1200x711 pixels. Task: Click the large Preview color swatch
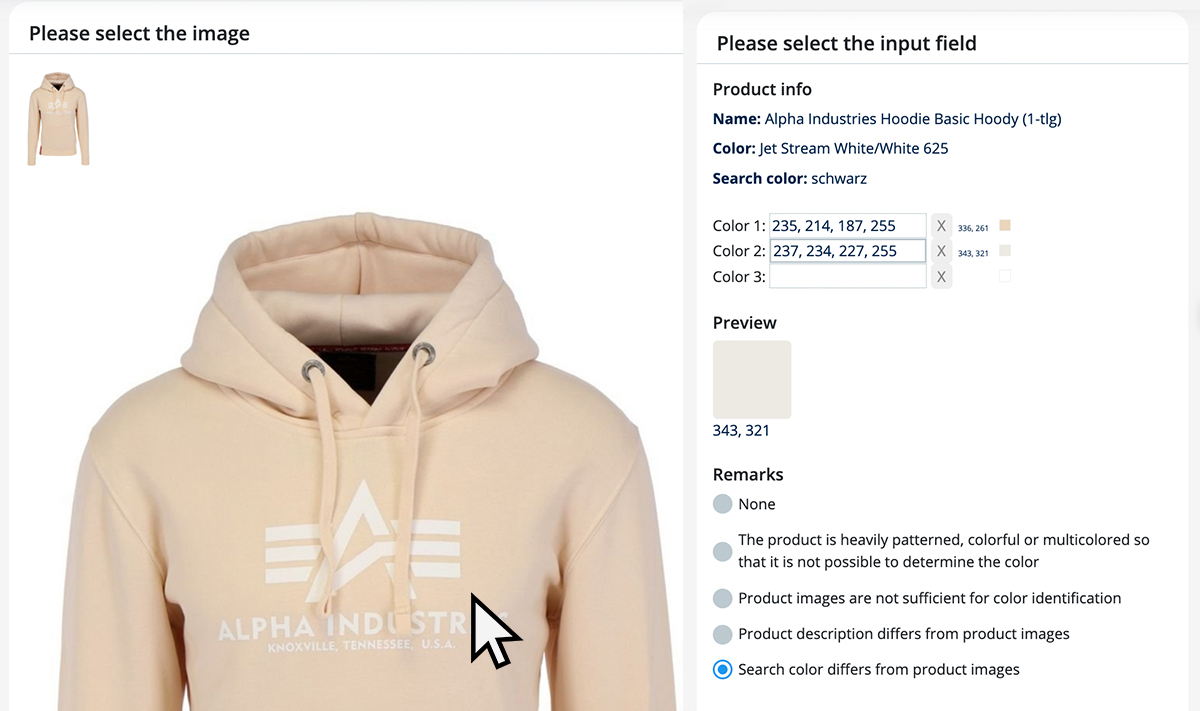click(x=752, y=379)
